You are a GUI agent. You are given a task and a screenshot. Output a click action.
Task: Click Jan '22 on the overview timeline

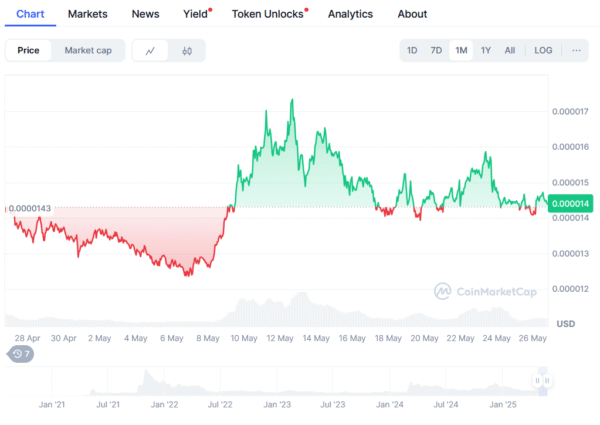[x=165, y=405]
